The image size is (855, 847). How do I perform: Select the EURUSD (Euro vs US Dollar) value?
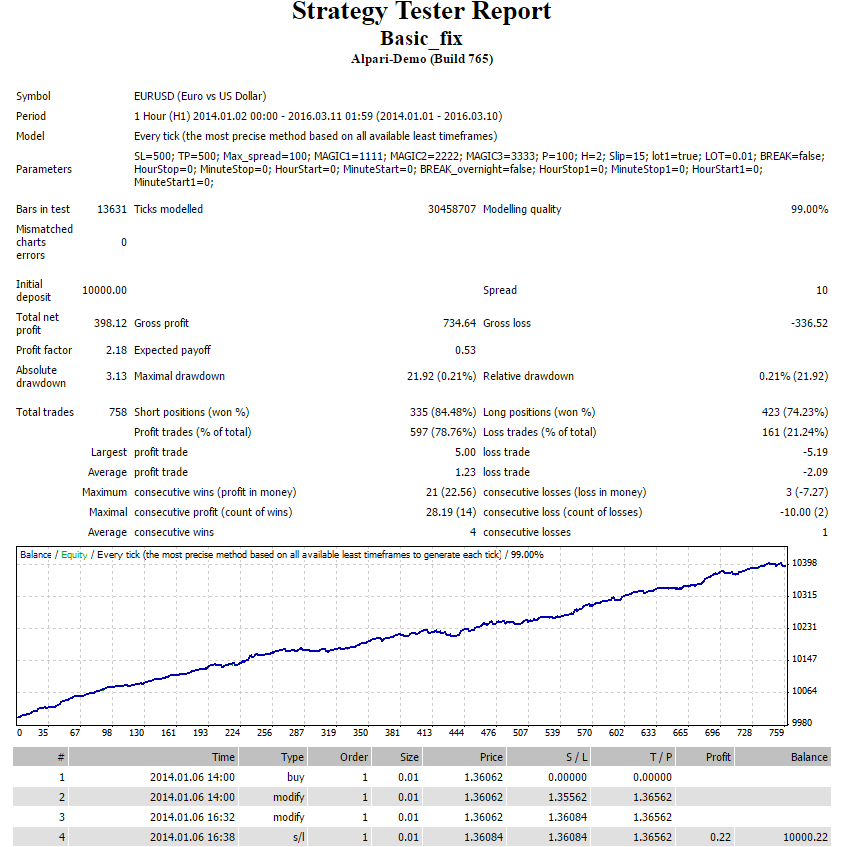click(x=200, y=97)
